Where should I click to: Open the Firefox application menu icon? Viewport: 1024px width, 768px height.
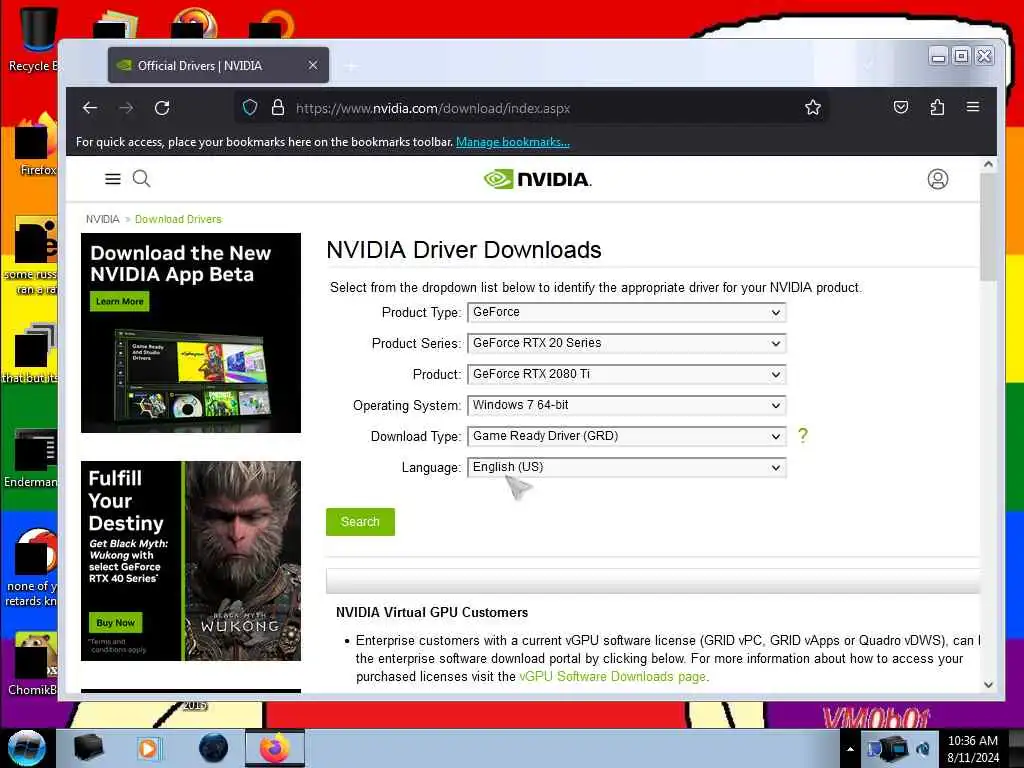972,106
